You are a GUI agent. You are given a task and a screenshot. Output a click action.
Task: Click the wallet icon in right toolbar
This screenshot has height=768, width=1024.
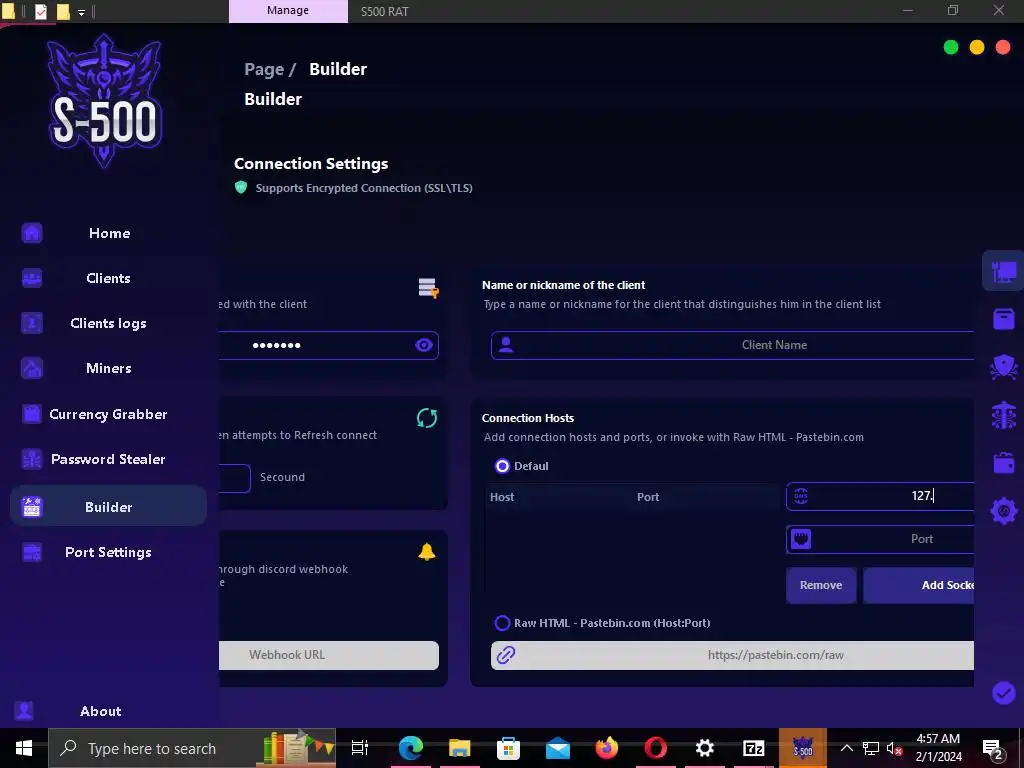click(x=1004, y=463)
